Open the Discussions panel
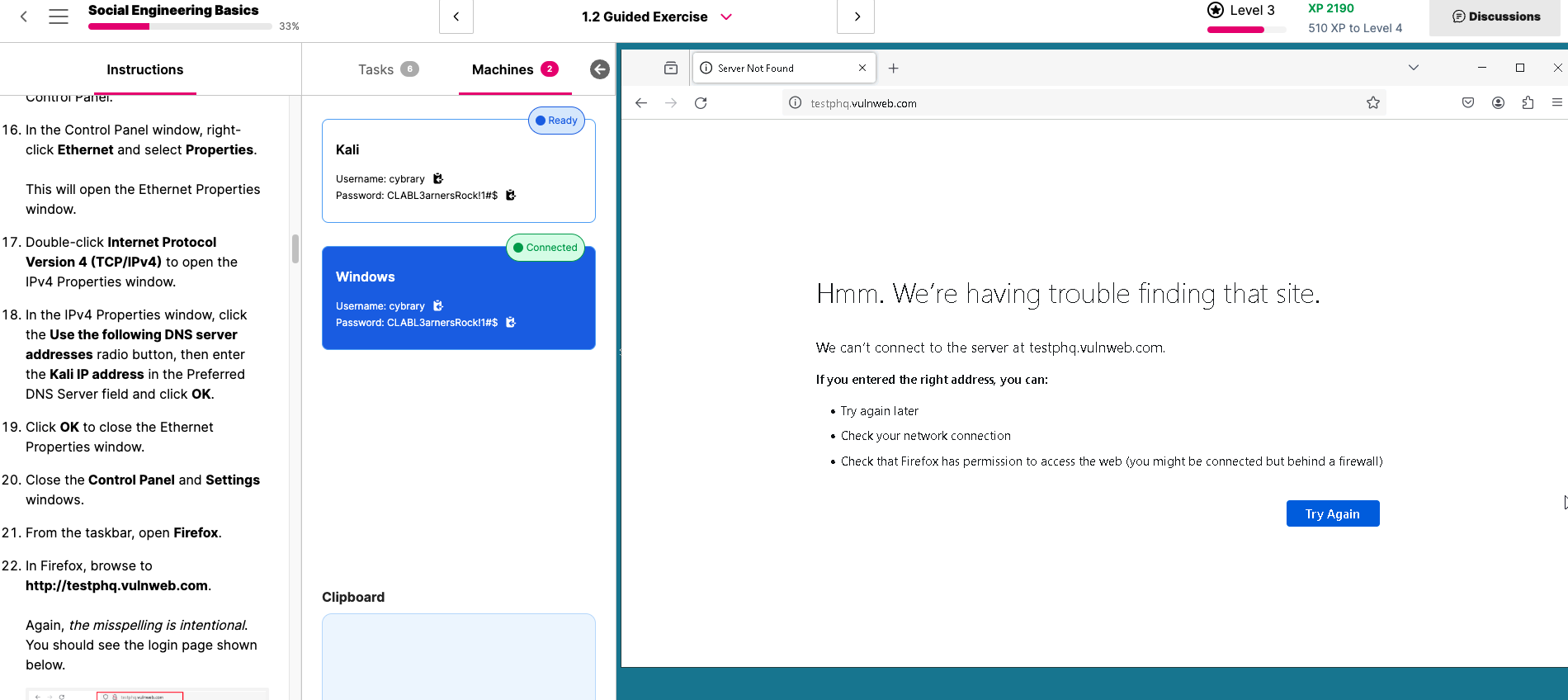Screen dimensions: 1568x700 tap(1495, 17)
